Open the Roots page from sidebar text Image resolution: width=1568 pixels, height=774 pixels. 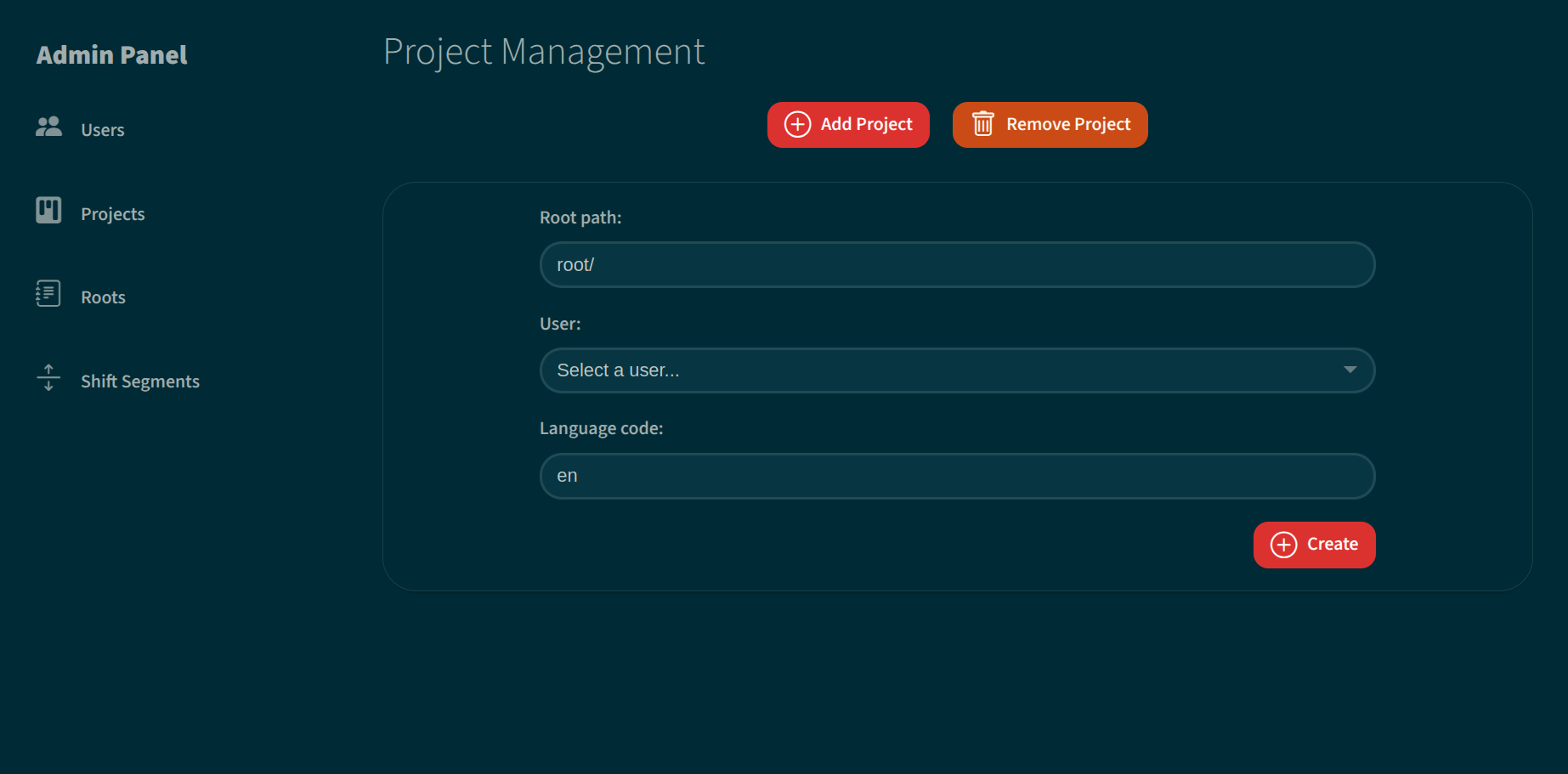coord(103,297)
